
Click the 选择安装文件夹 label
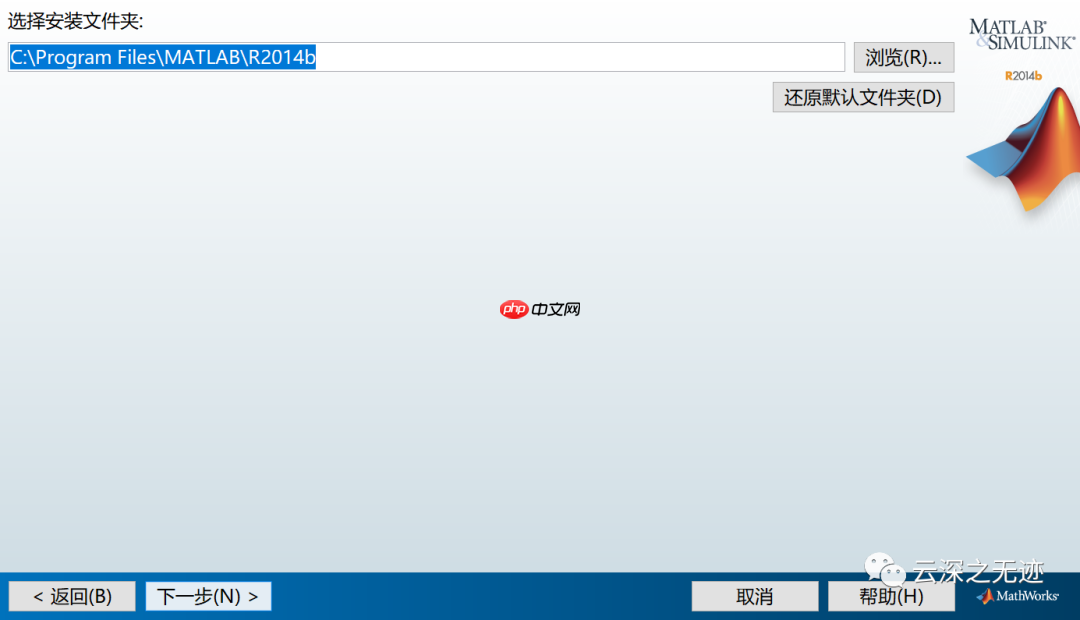pyautogui.click(x=76, y=21)
